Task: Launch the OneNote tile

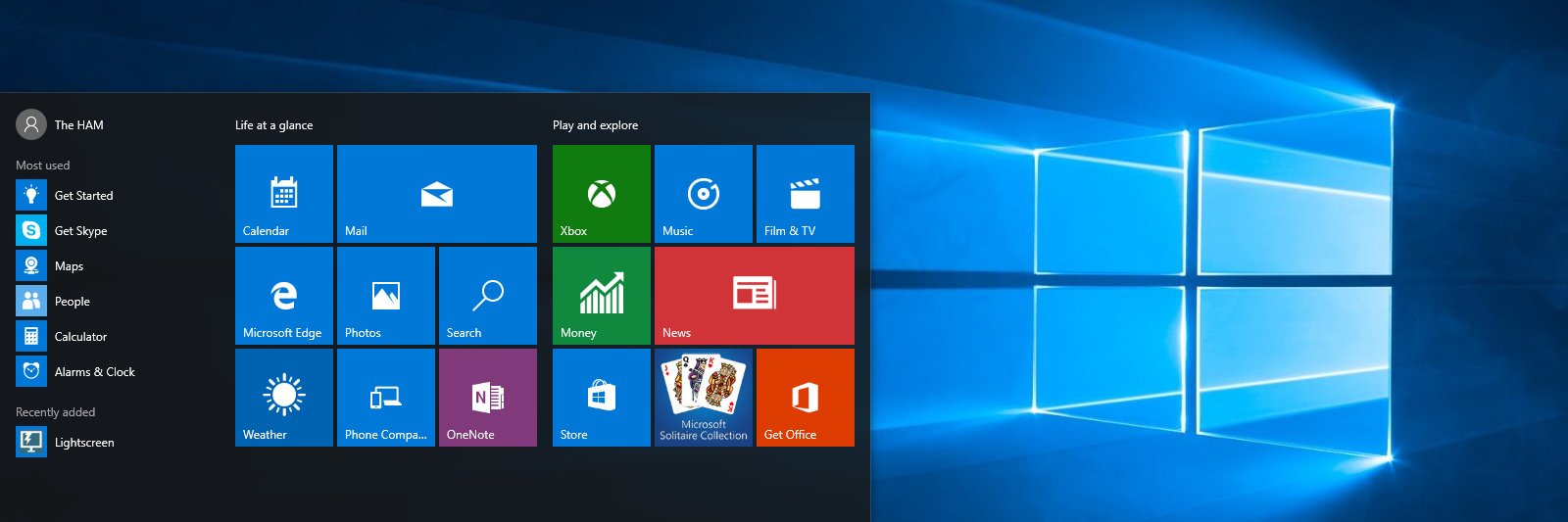Action: [x=488, y=398]
